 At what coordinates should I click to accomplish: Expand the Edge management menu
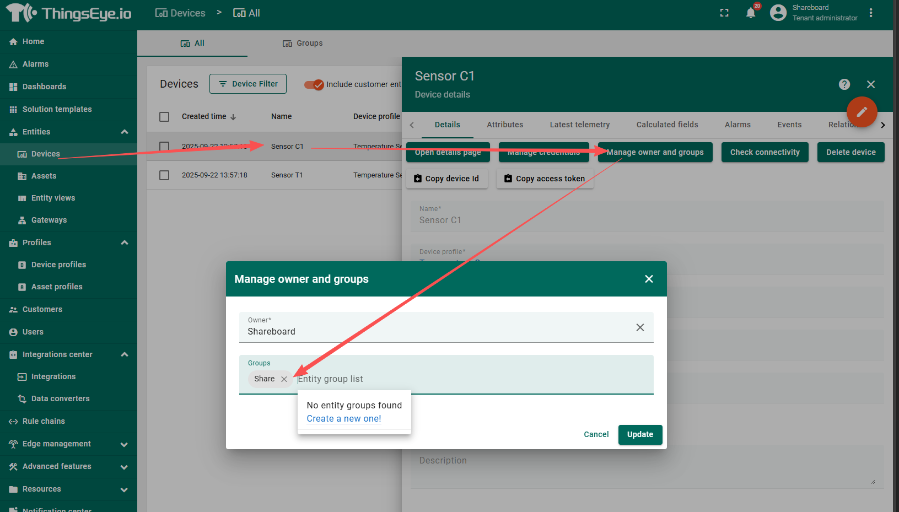pyautogui.click(x=124, y=444)
